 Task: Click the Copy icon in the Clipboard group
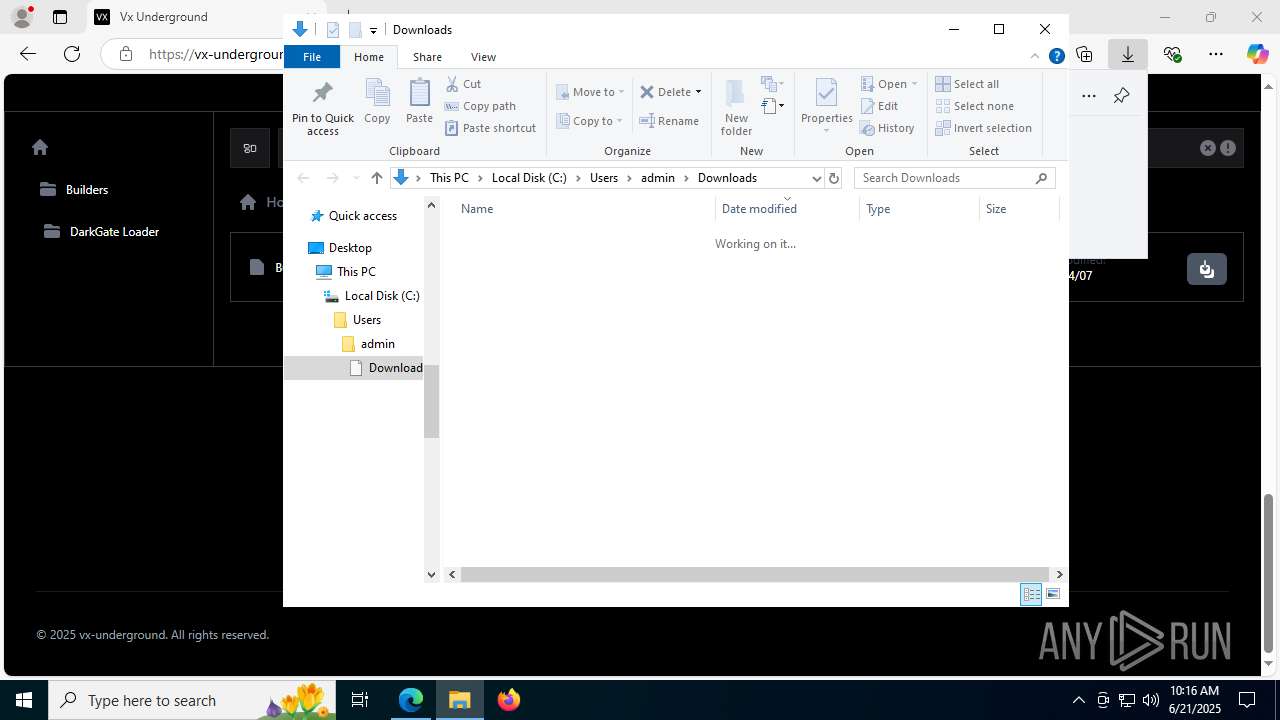click(x=377, y=102)
